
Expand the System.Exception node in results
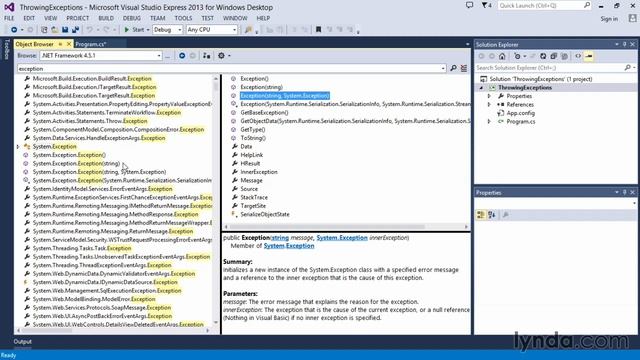18,147
